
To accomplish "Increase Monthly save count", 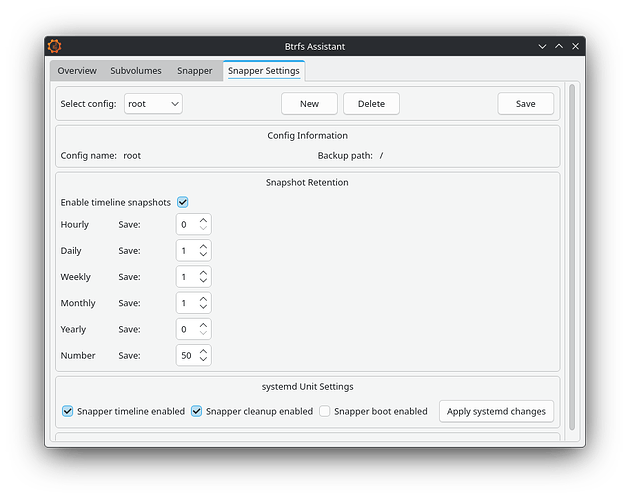I will click(203, 299).
